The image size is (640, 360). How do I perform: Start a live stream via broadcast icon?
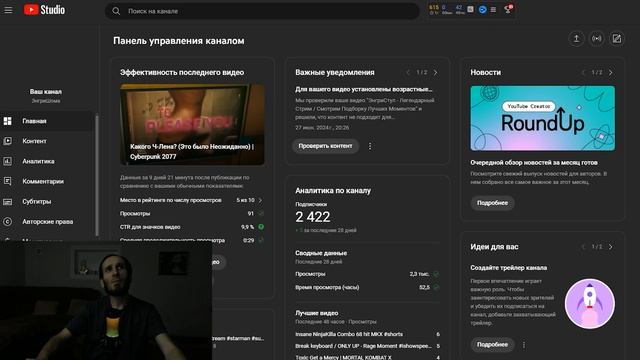597,39
